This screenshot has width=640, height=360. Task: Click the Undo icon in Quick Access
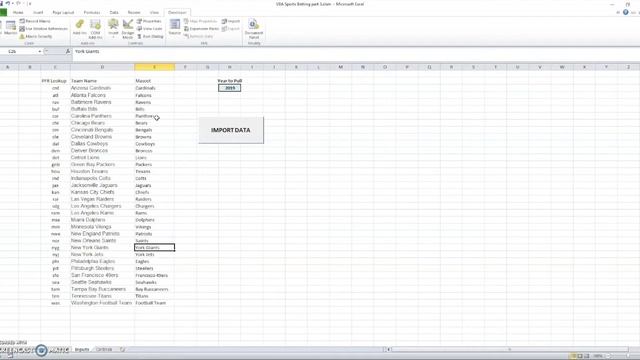8,4
